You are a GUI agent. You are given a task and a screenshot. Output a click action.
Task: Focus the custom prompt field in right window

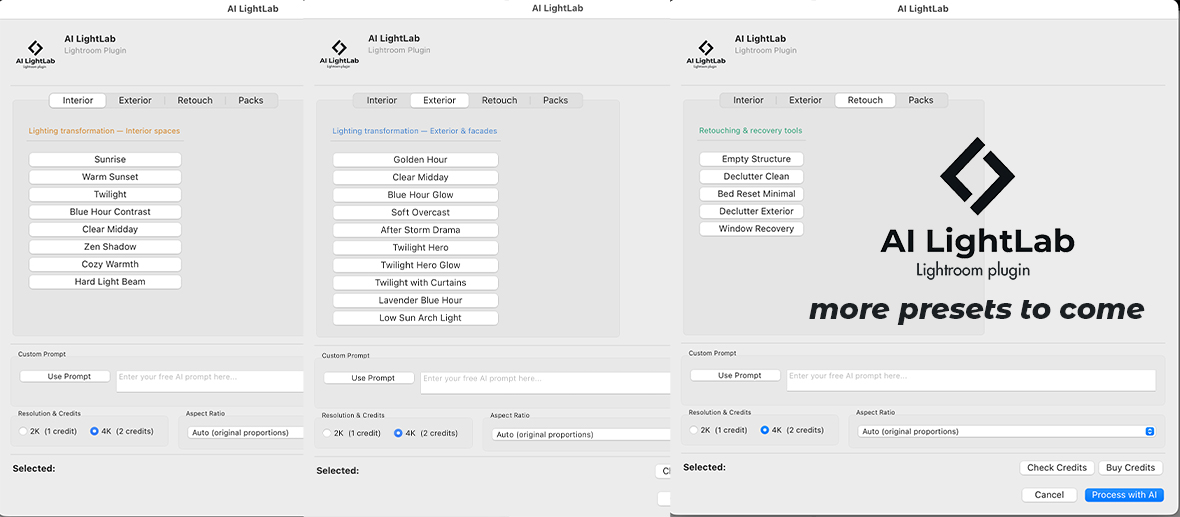click(971, 379)
